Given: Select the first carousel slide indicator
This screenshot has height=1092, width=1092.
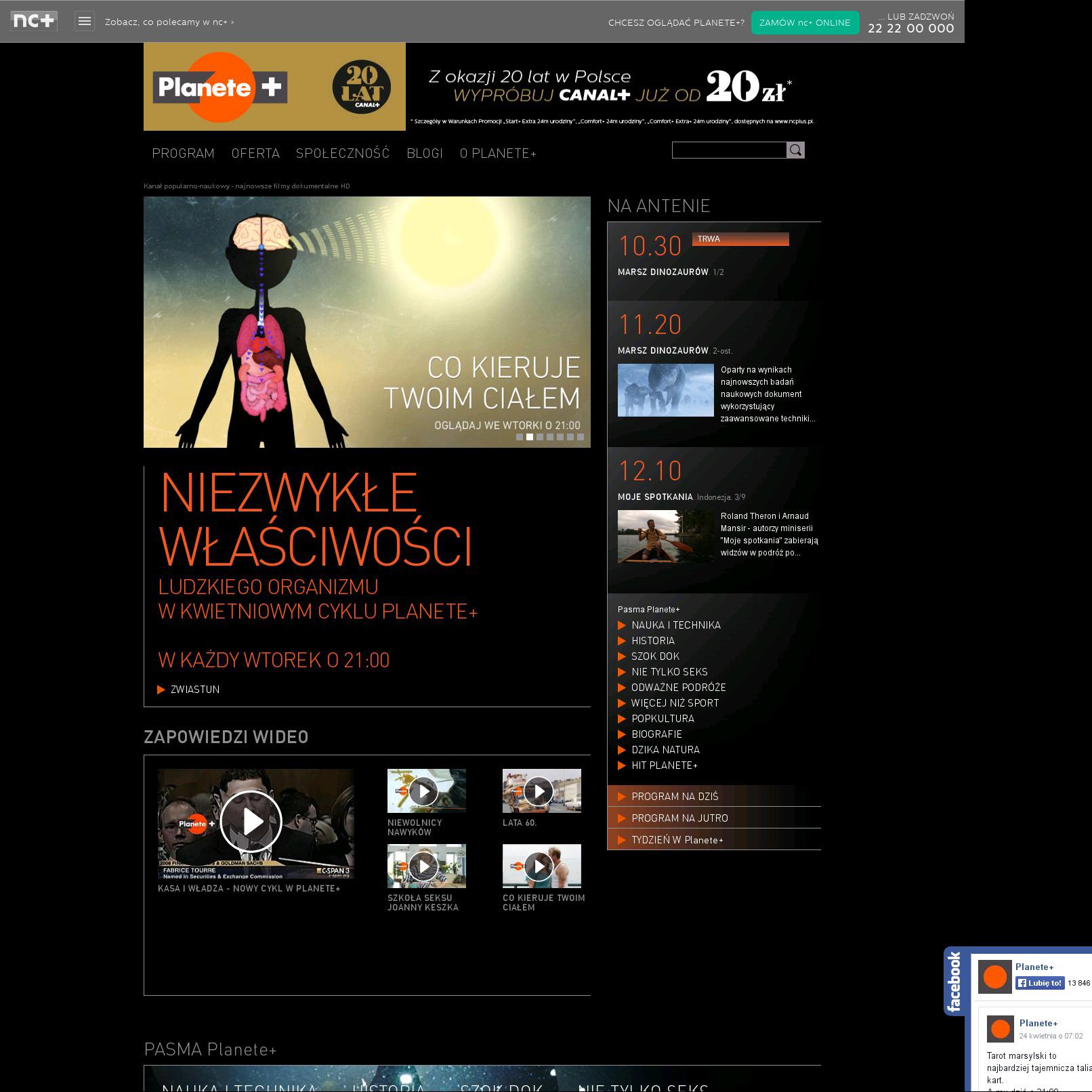Looking at the screenshot, I should tap(520, 437).
